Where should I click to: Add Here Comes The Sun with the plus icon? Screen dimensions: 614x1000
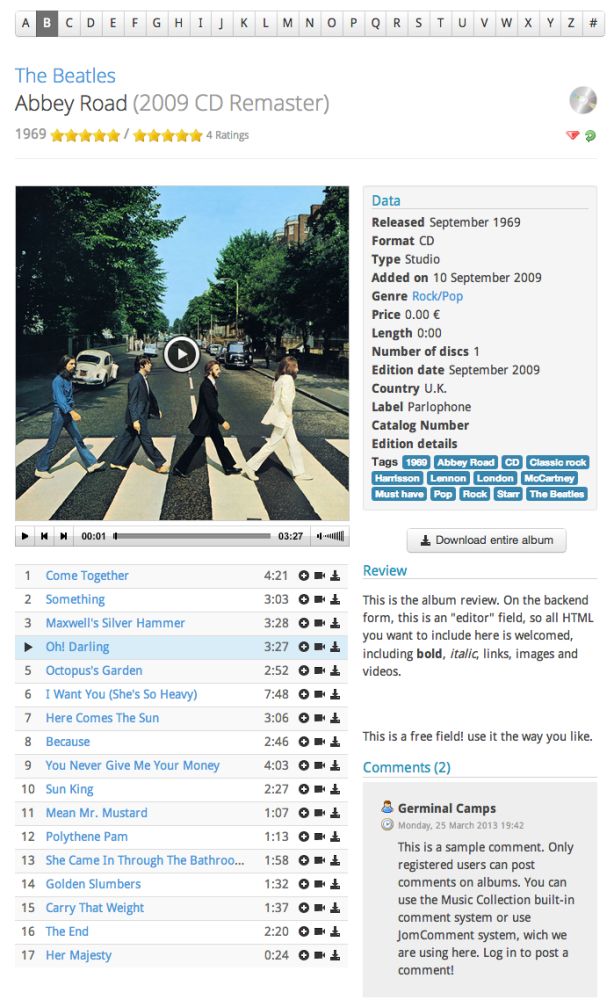click(303, 718)
